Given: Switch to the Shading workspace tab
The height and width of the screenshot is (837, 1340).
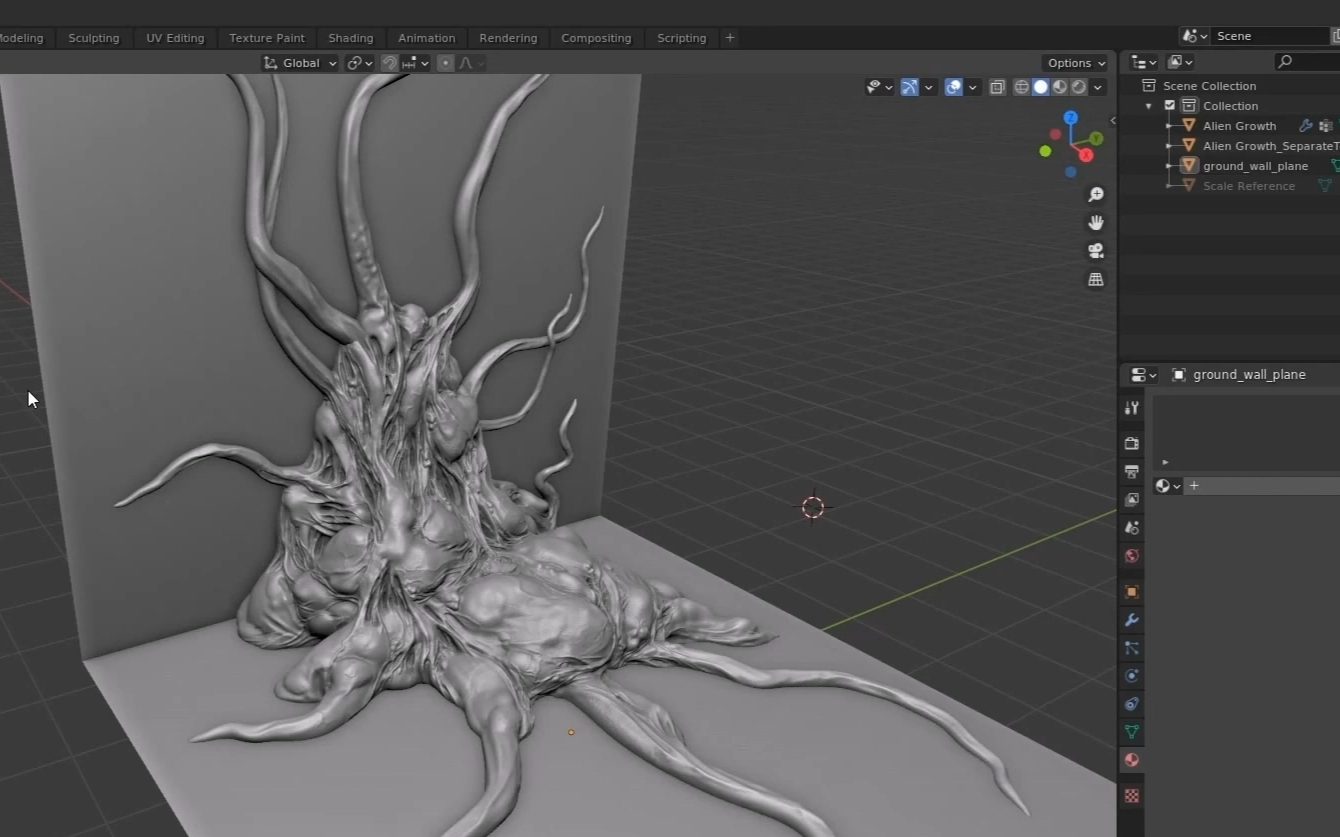Looking at the screenshot, I should point(350,38).
